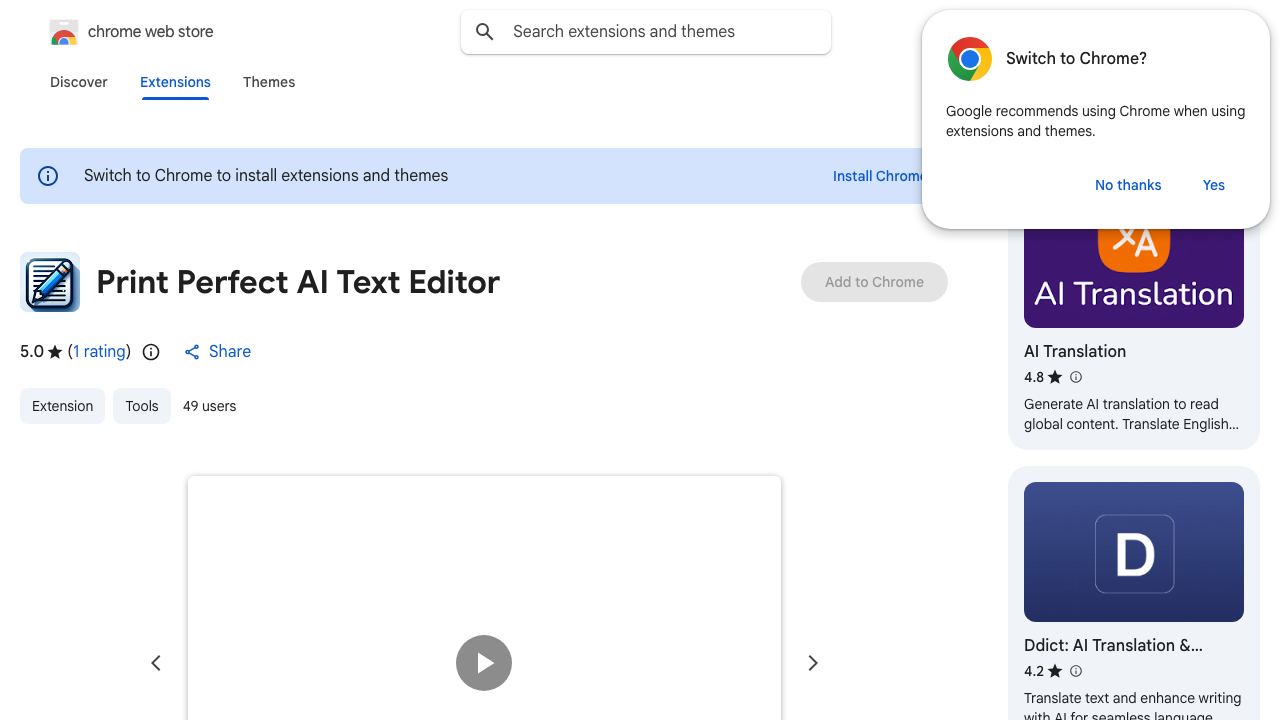Screen dimensions: 1280x720
Task: Open the 1 rating link
Action: coord(100,352)
